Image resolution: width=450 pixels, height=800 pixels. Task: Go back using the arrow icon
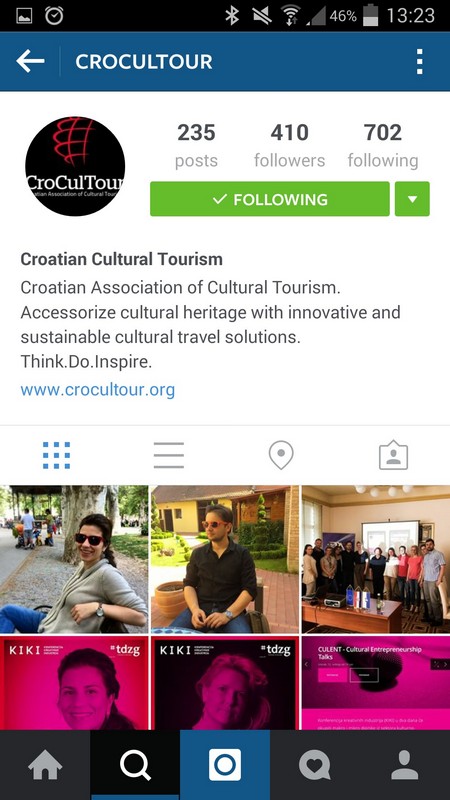click(30, 62)
